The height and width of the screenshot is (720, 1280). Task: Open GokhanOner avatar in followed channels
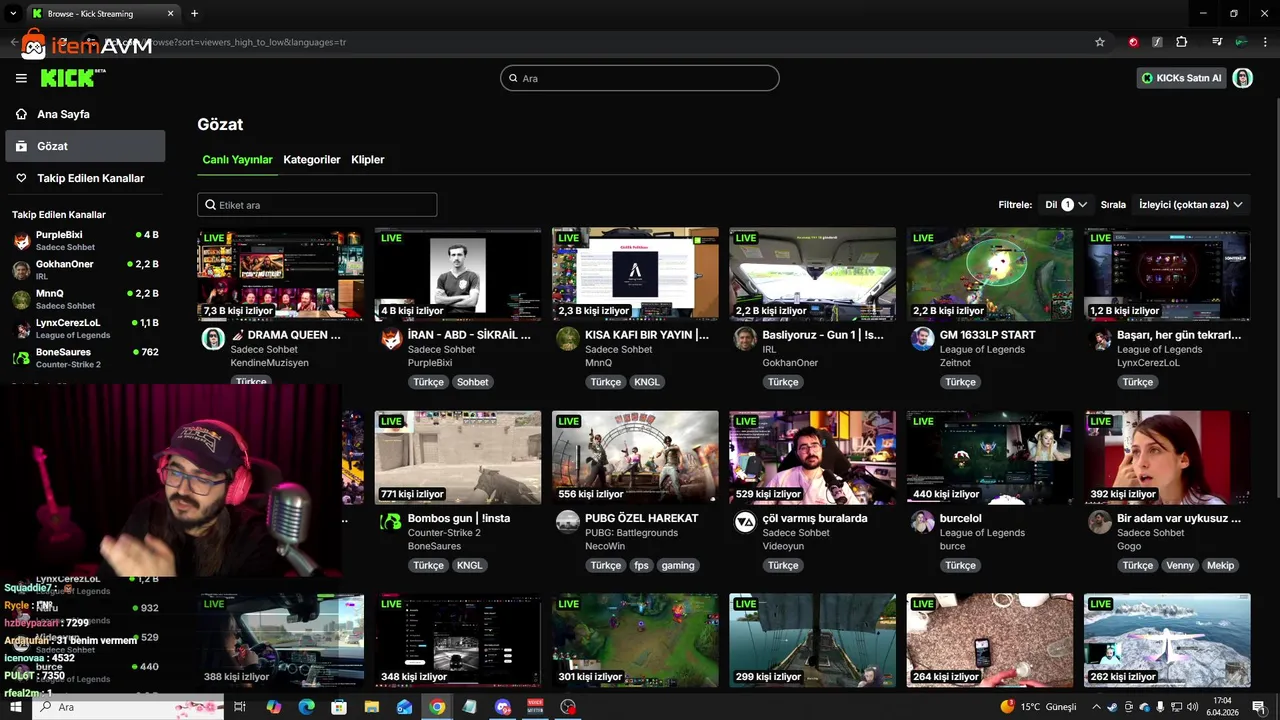(21, 270)
